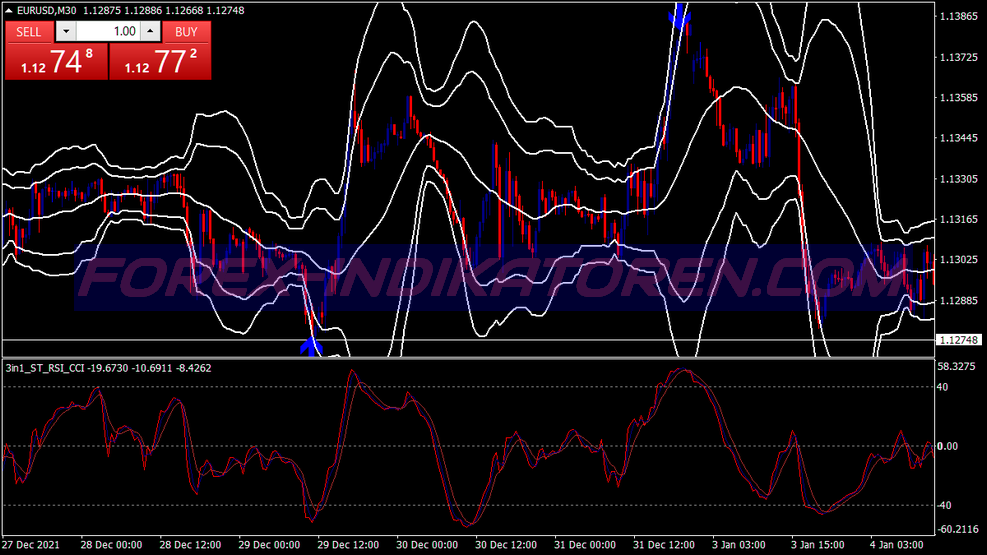Image resolution: width=987 pixels, height=555 pixels.
Task: Click the 31 Dec 12:00 time label
Action: 664,544
